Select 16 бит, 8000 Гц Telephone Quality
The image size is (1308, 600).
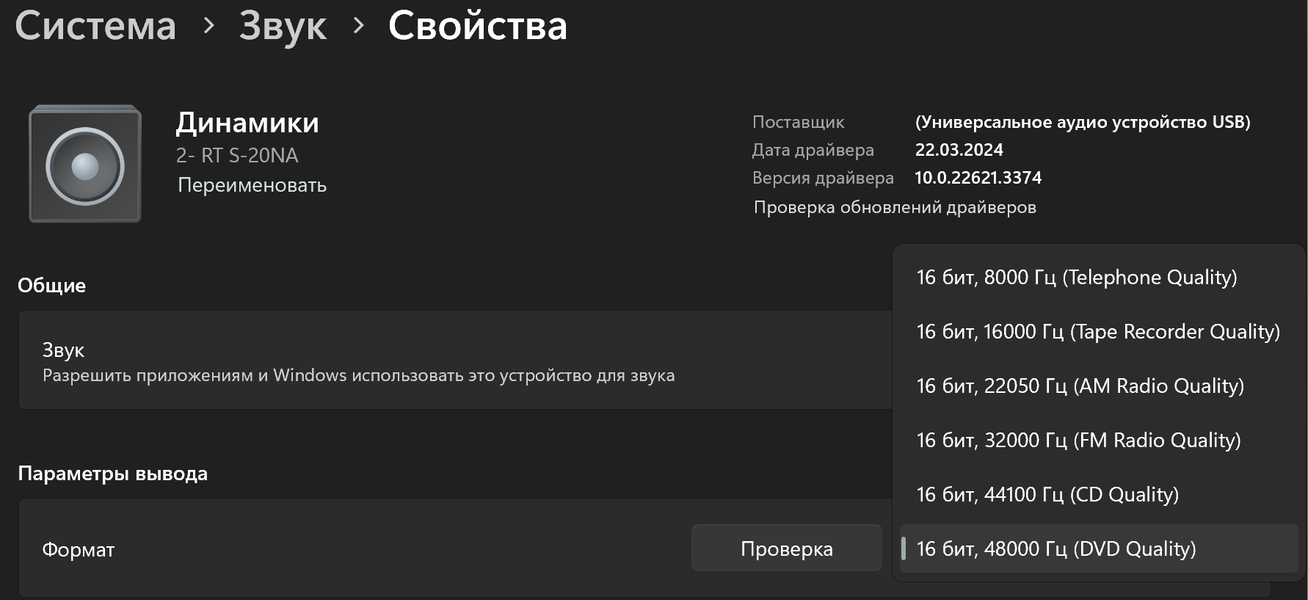[1076, 277]
